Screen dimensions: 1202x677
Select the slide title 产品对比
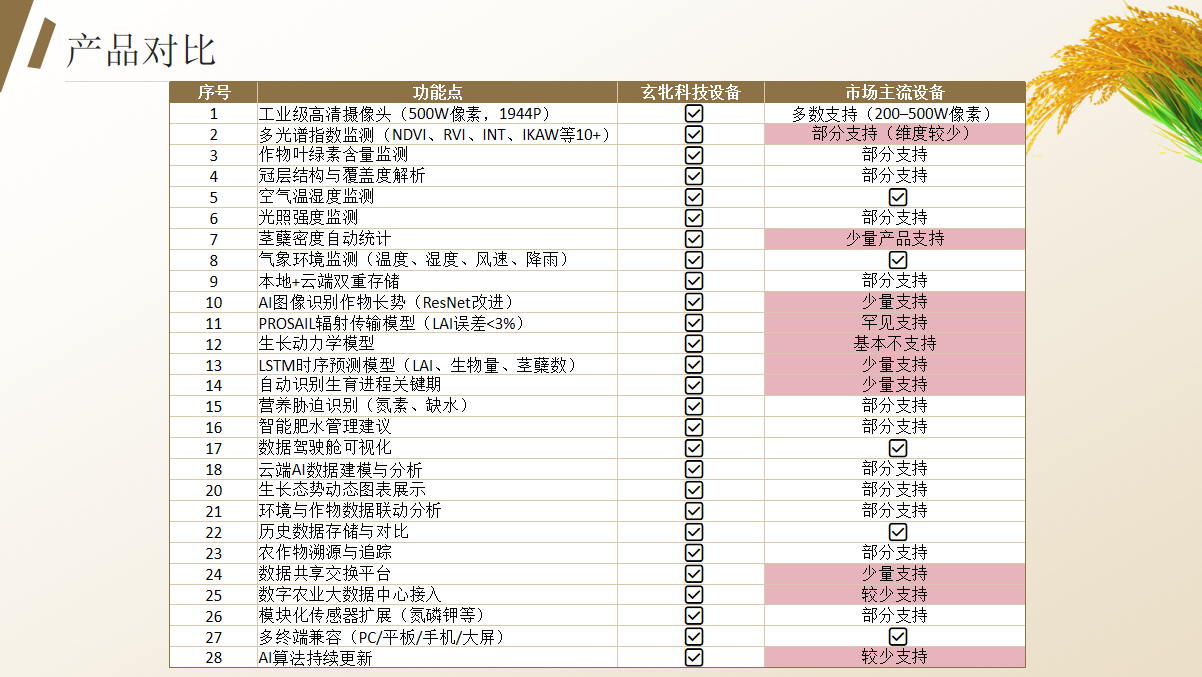140,50
